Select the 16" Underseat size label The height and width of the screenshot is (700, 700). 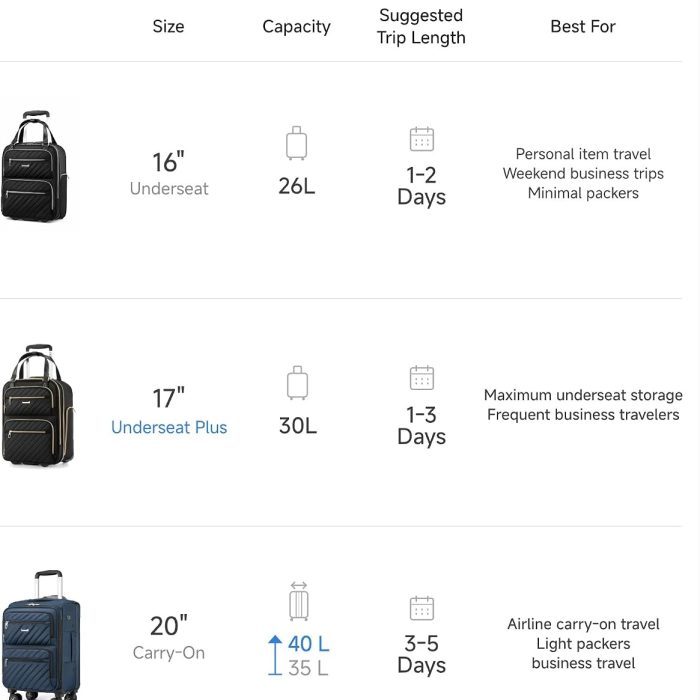[169, 174]
